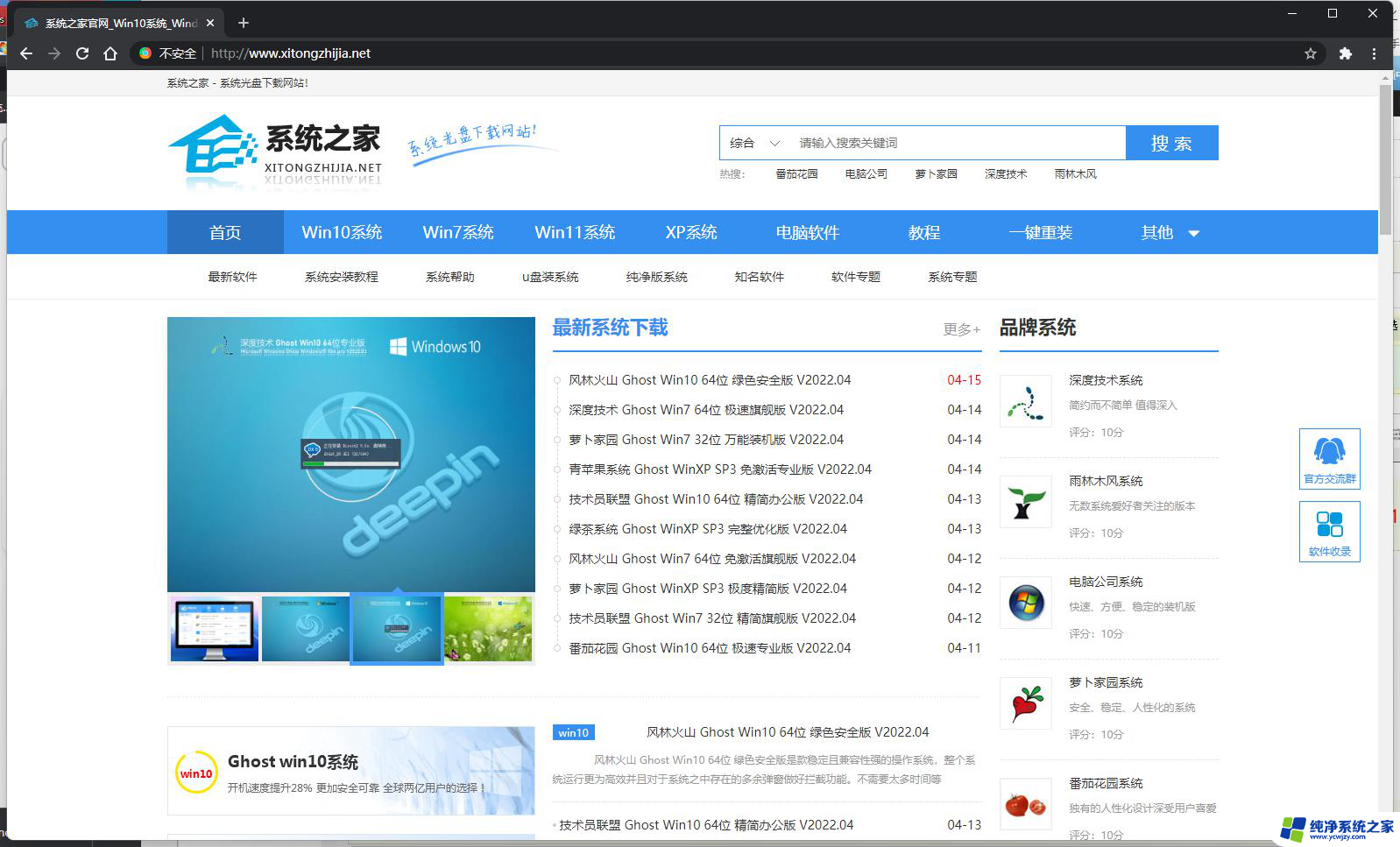Click the browser forward arrow
This screenshot has height=847, width=1400.
coord(54,53)
